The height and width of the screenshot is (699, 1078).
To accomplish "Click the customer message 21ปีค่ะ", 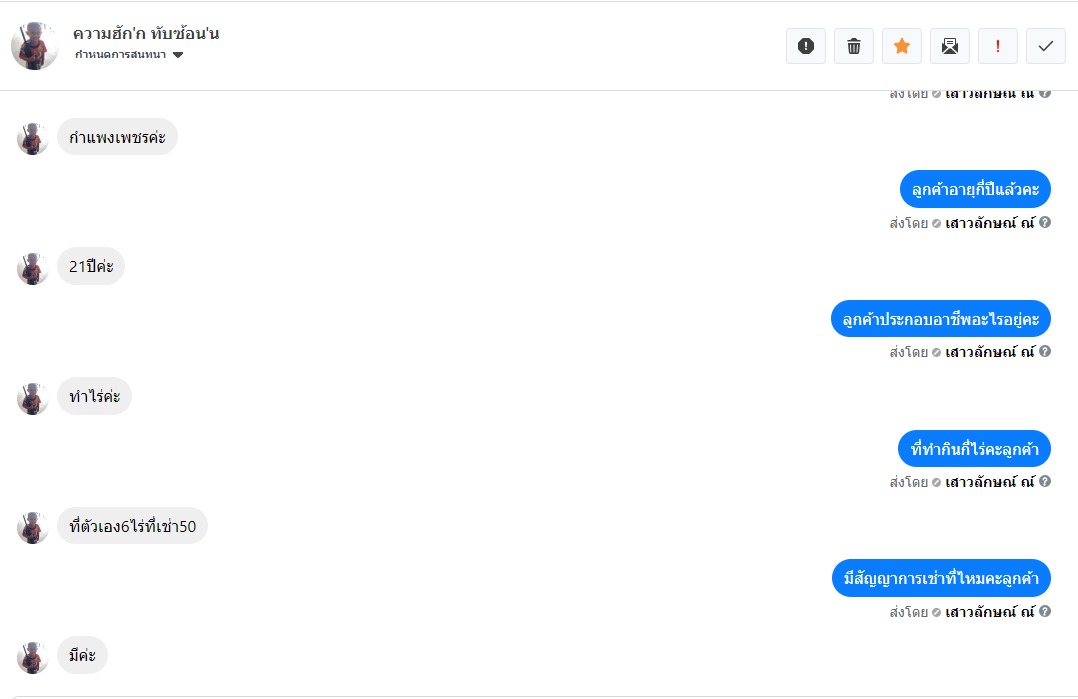I will tap(91, 267).
